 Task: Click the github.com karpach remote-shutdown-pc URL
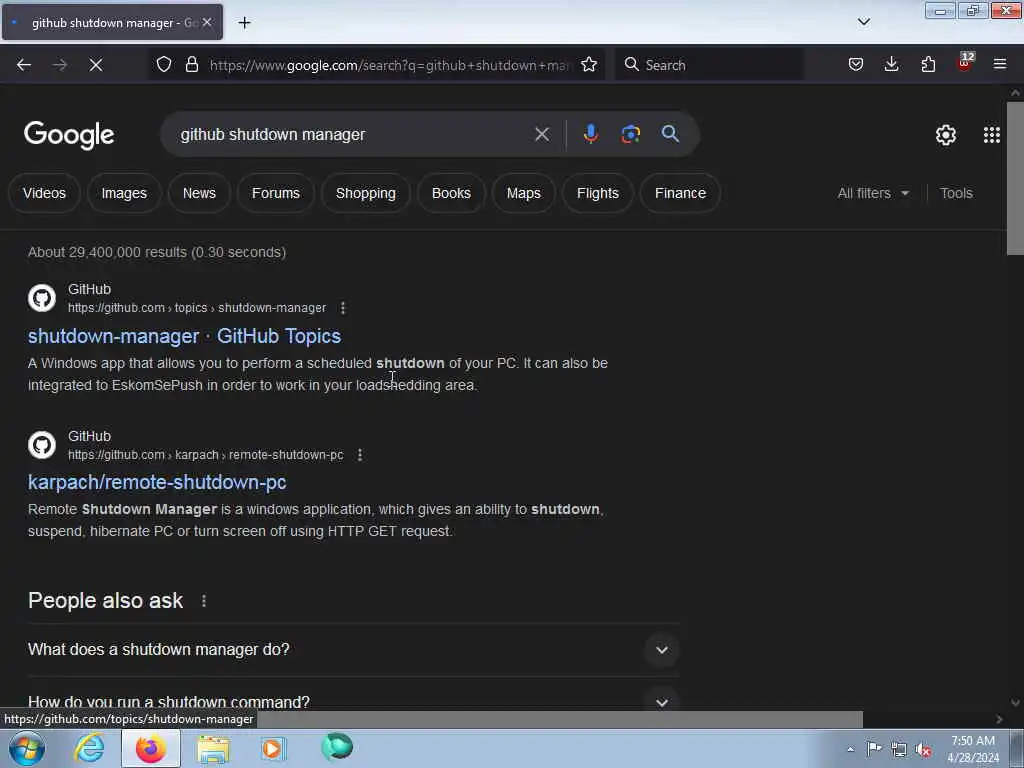coord(206,455)
